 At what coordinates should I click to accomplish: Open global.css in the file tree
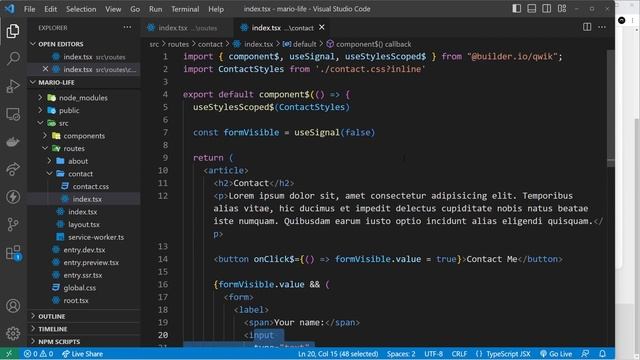click(80, 288)
